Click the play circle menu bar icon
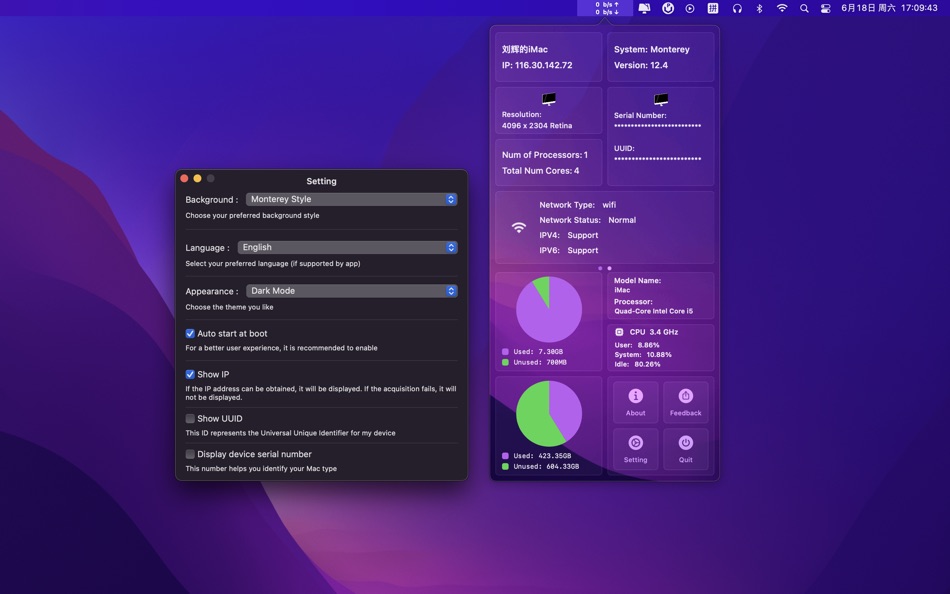 pyautogui.click(x=690, y=8)
